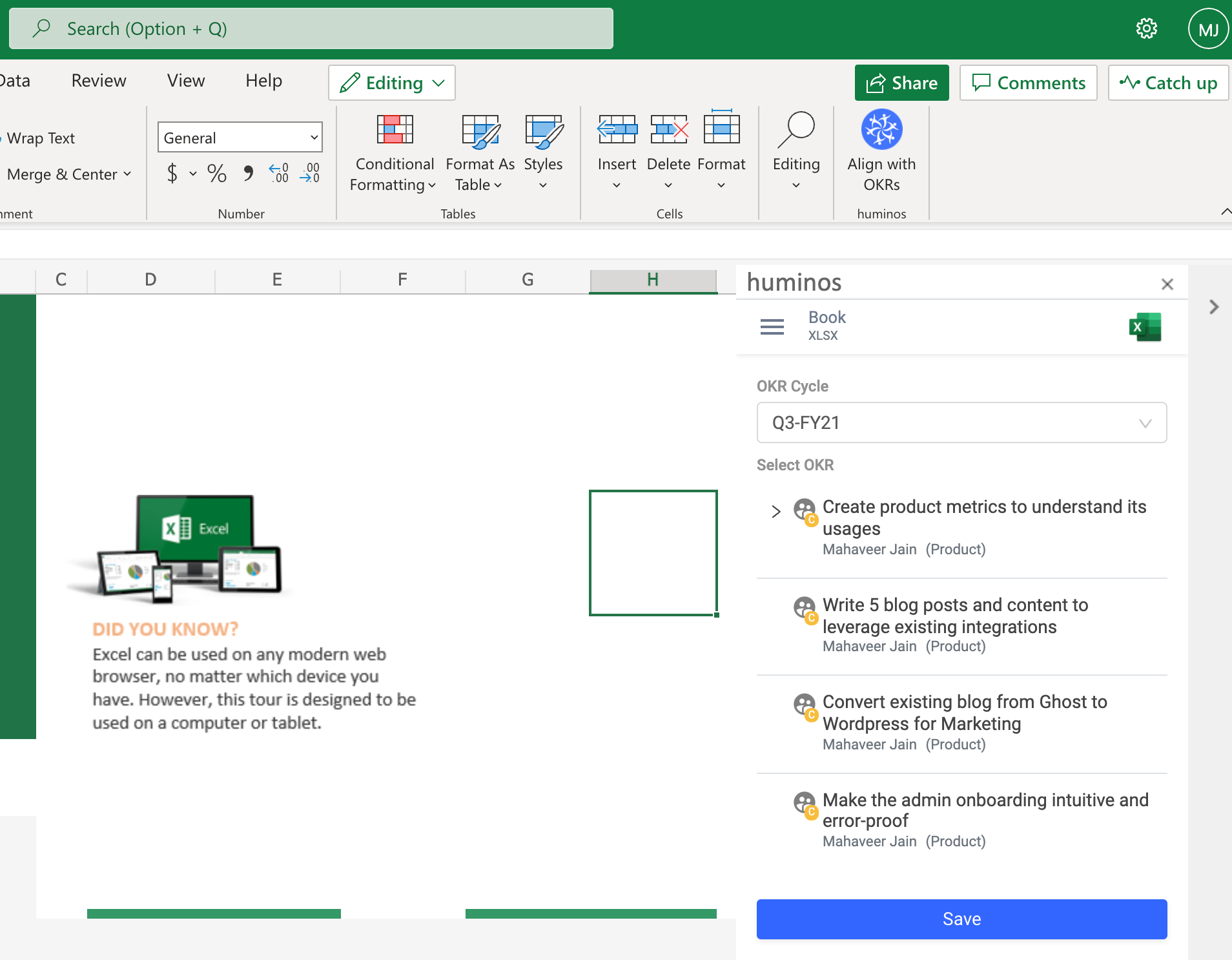Open the currency format dropdown arrow
Viewport: 1232px width, 960px height.
(x=193, y=174)
